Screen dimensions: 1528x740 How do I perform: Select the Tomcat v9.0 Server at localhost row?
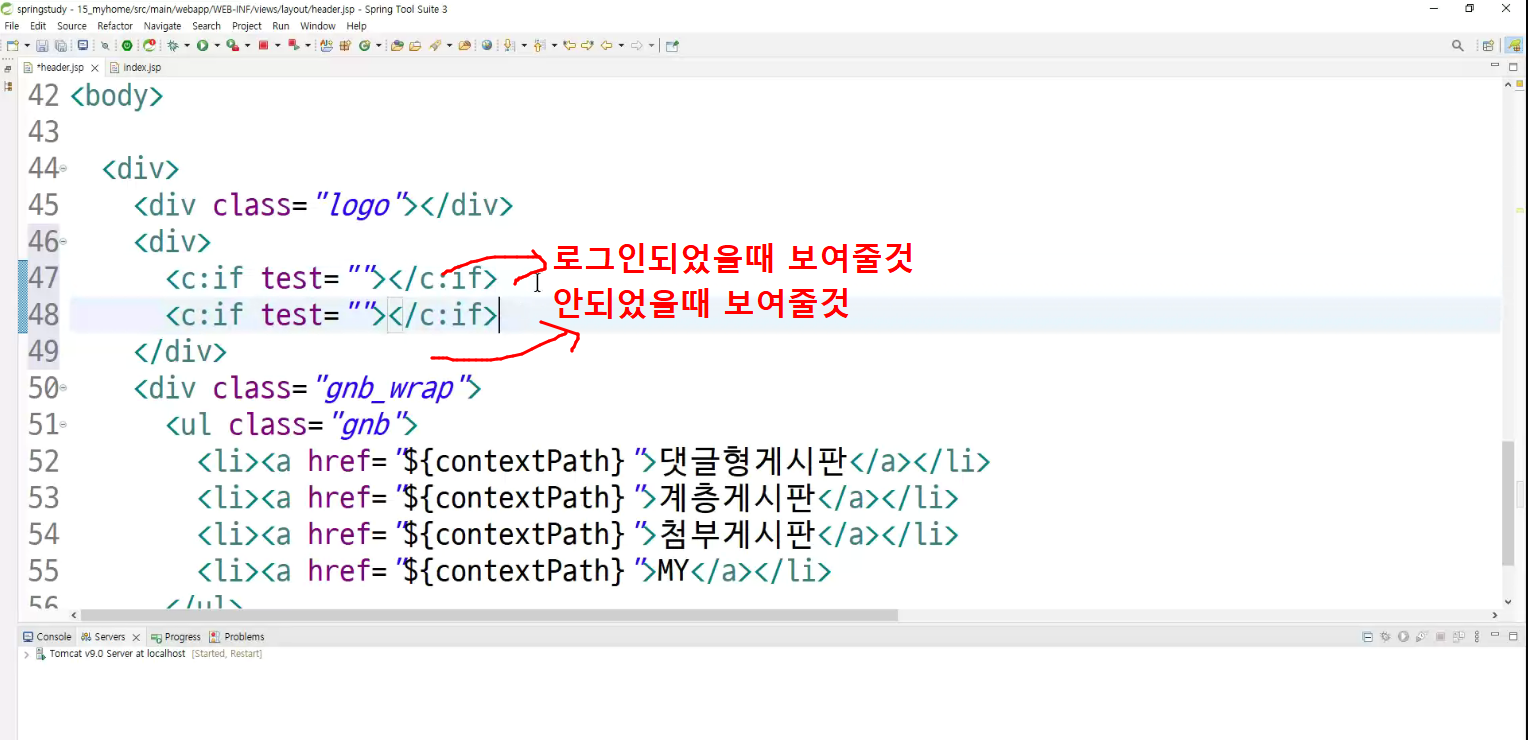(149, 653)
